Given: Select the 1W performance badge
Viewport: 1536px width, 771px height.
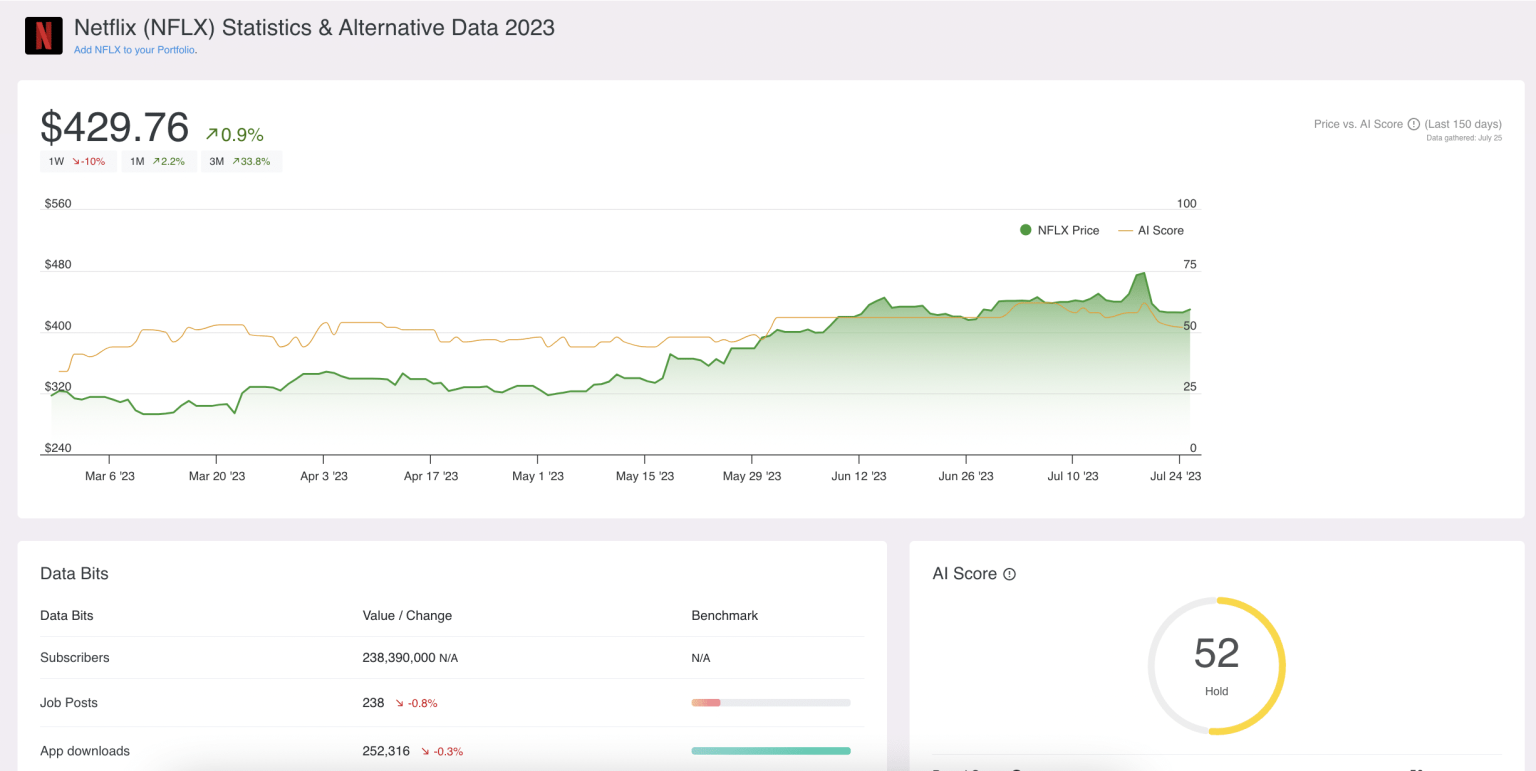Looking at the screenshot, I should pos(77,161).
